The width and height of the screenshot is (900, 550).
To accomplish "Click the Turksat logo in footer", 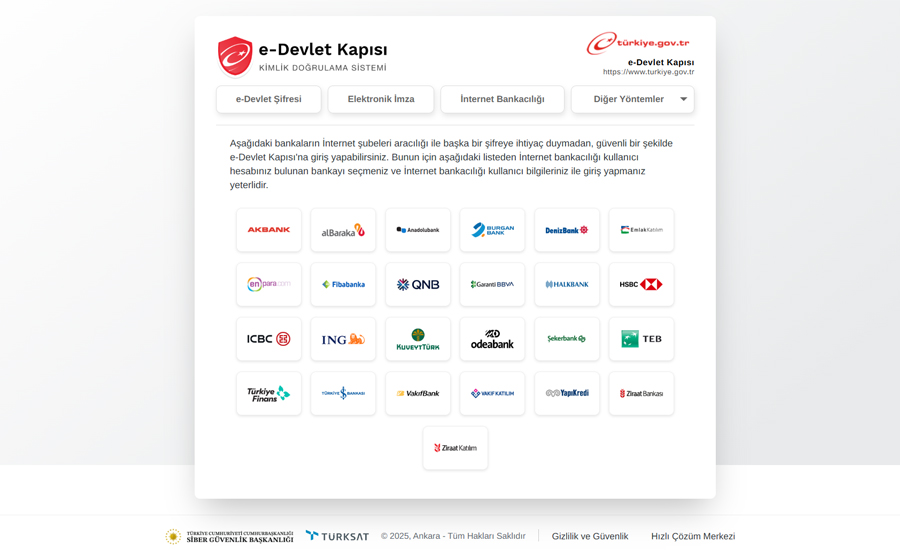I will [x=338, y=536].
